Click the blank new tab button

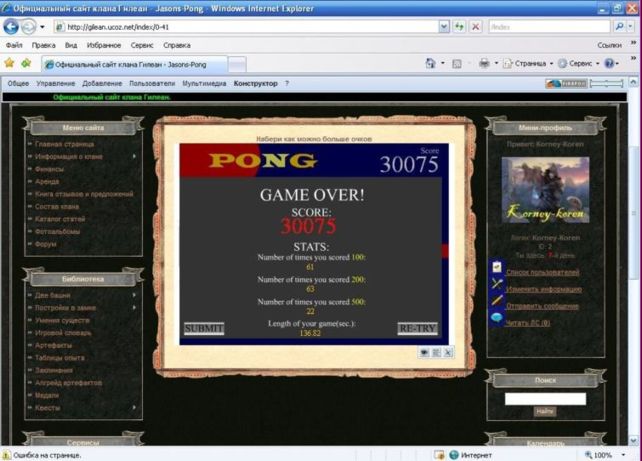click(x=237, y=65)
